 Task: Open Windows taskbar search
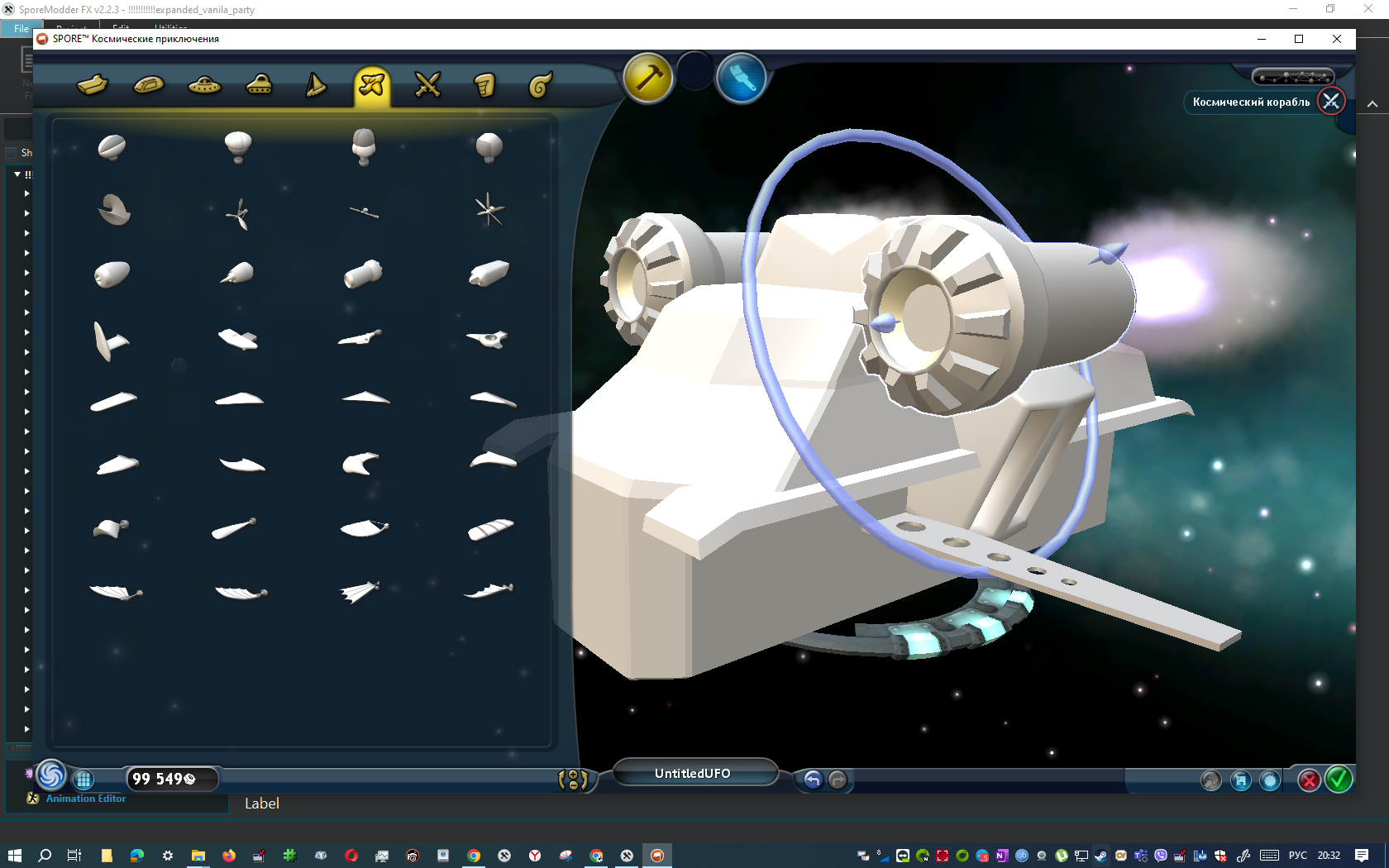pyautogui.click(x=45, y=856)
